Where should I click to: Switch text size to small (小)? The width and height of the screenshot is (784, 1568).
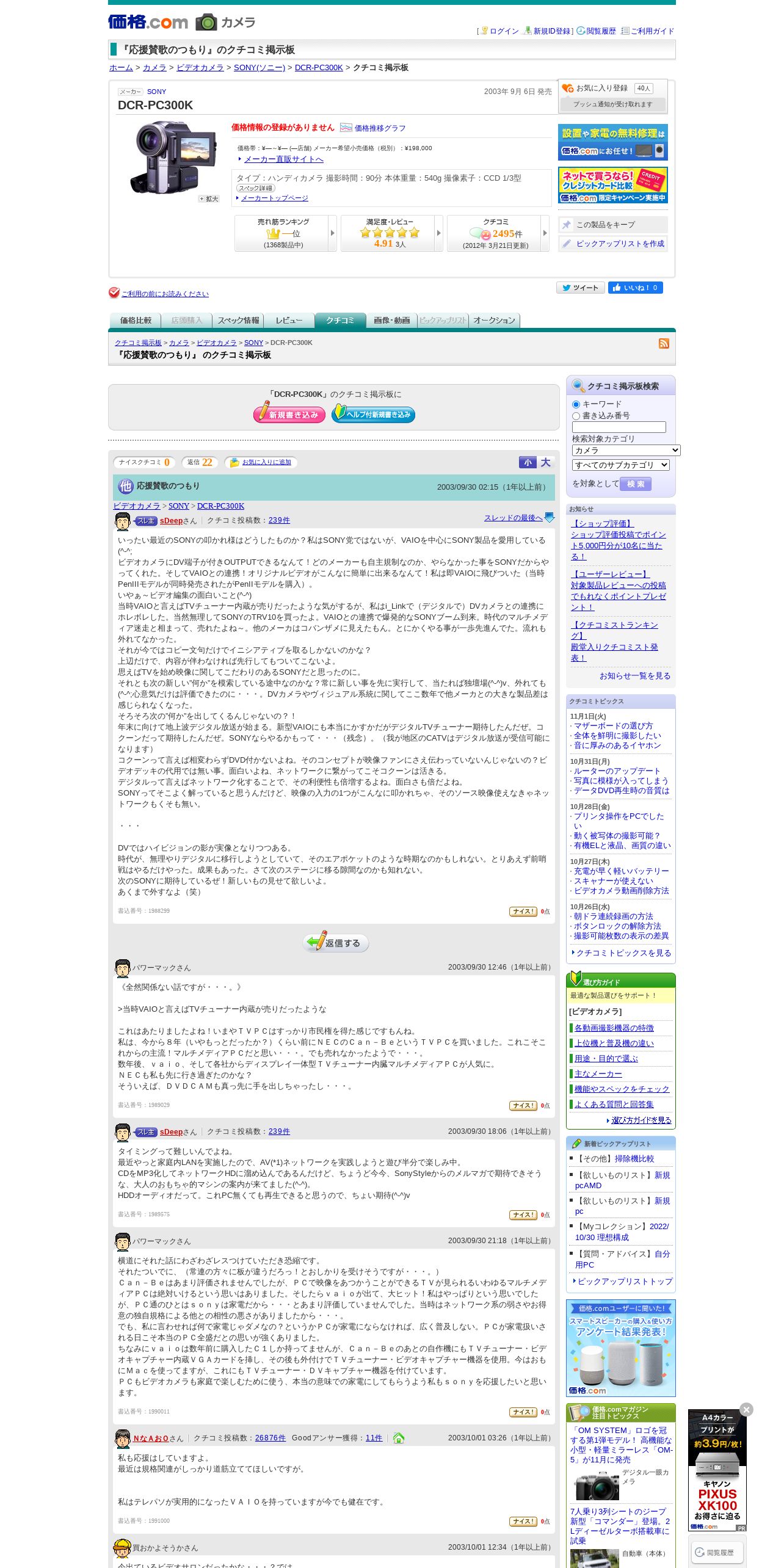pos(527,463)
